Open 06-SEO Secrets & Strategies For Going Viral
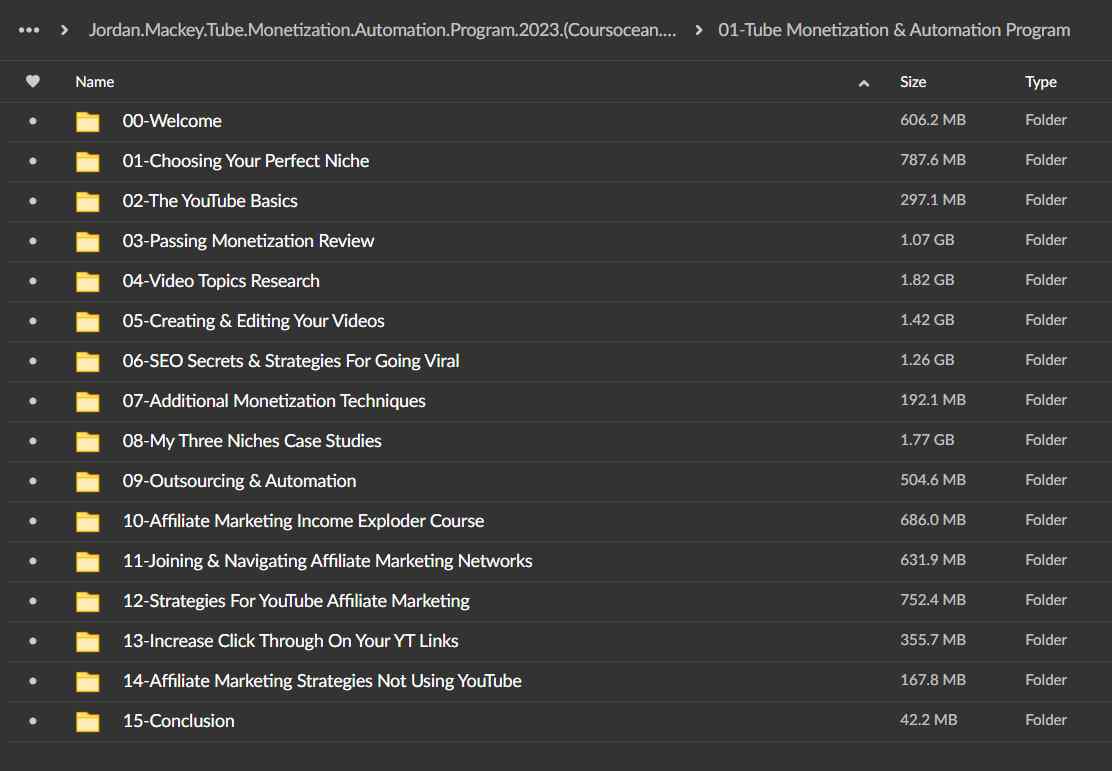 point(291,361)
